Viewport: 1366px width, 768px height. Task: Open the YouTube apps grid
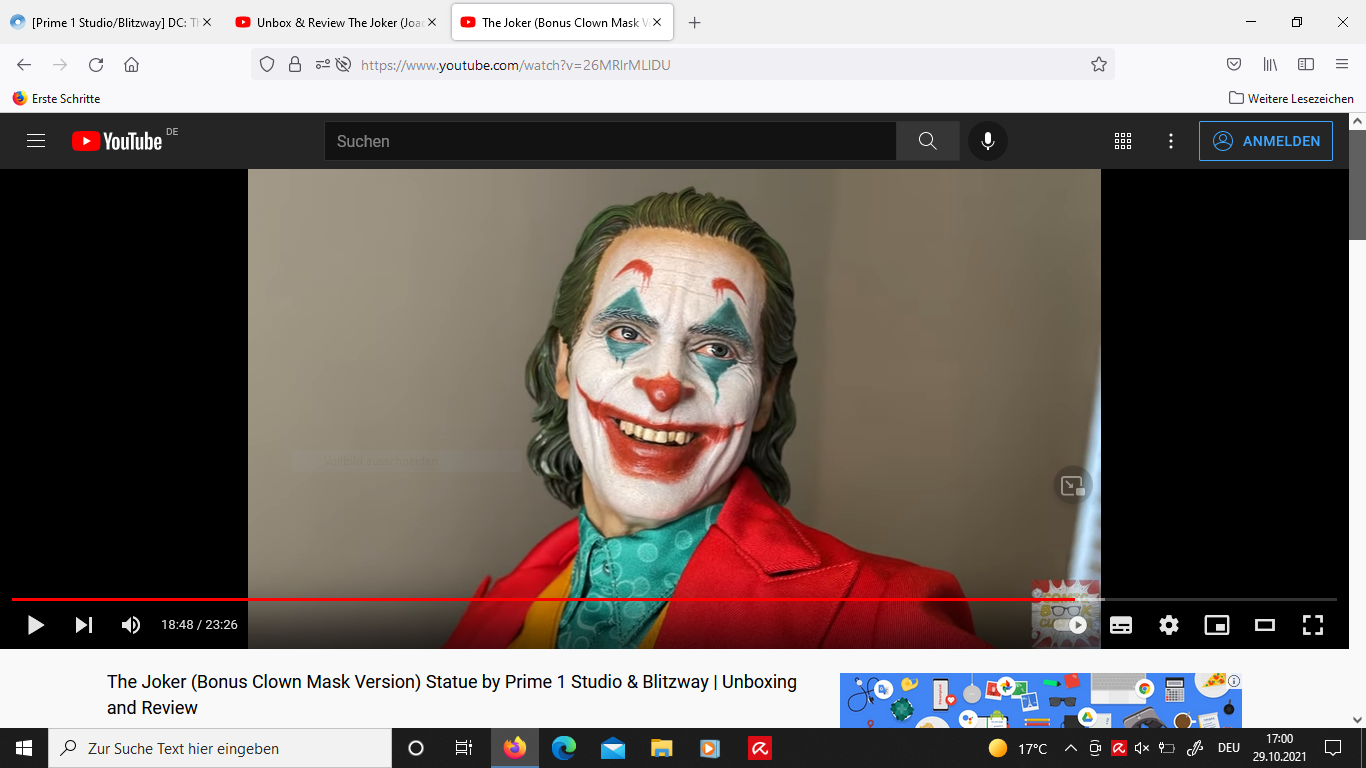pos(1123,141)
